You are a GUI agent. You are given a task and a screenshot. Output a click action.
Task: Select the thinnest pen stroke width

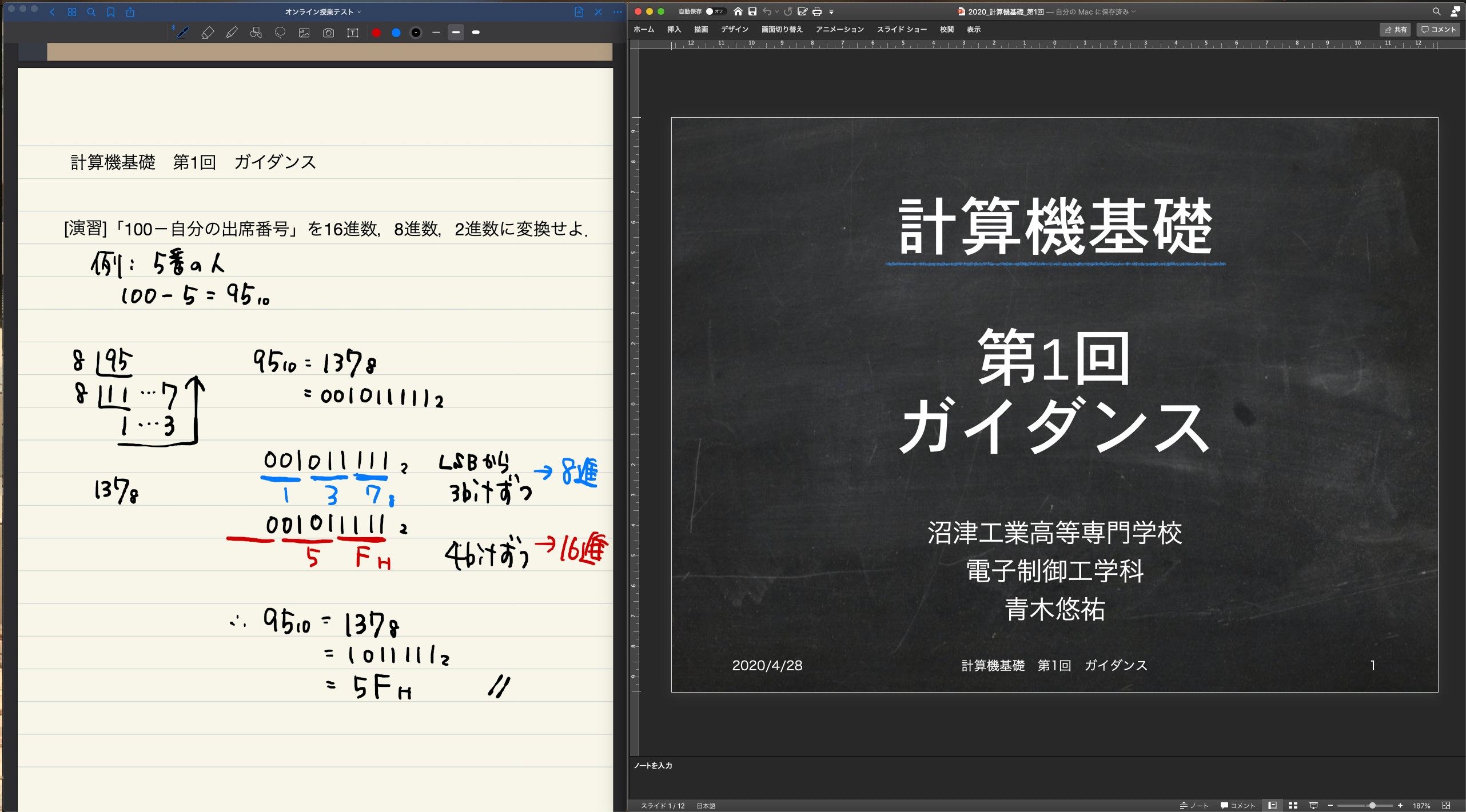pos(436,33)
